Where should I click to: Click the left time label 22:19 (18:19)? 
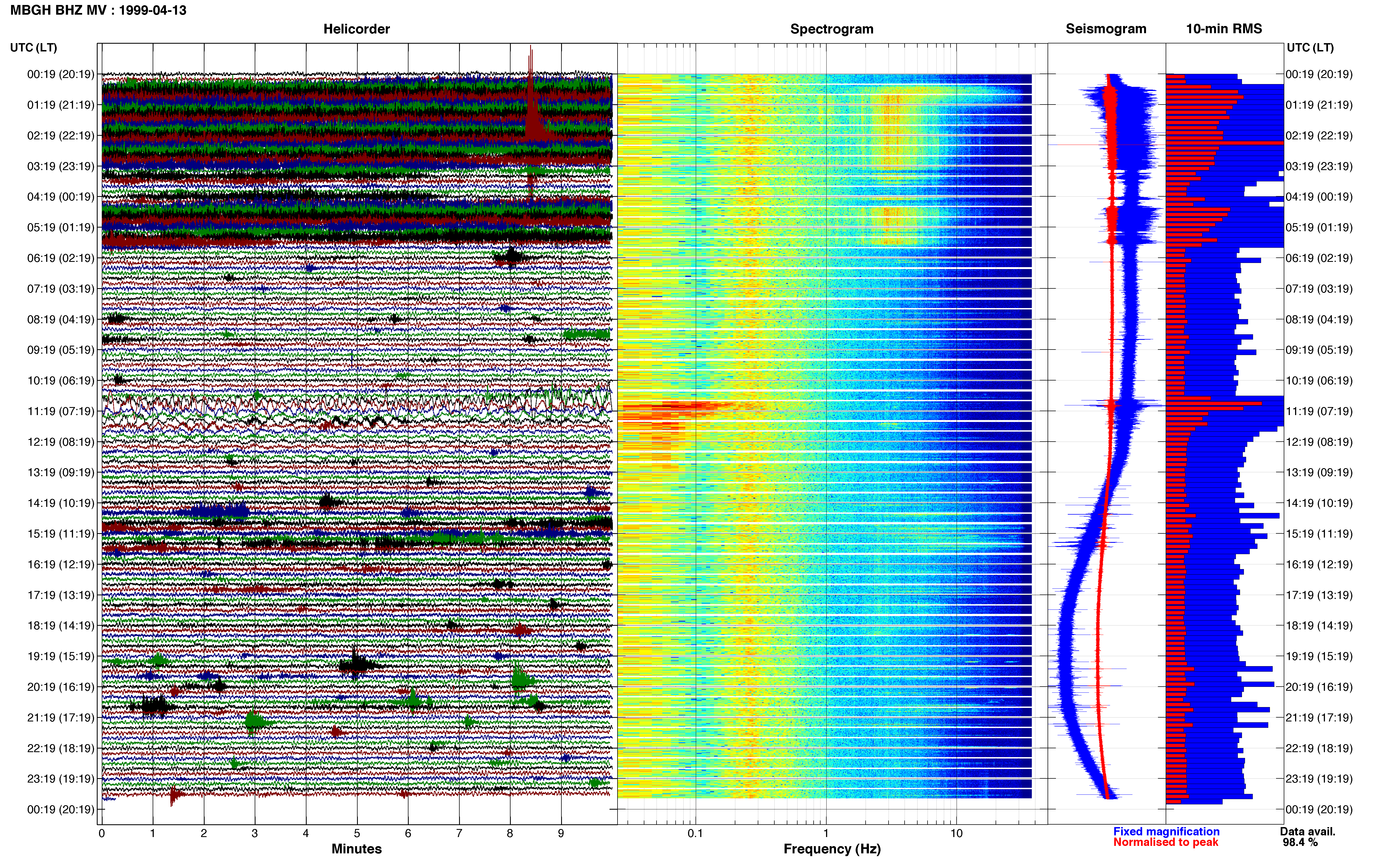tap(60, 749)
